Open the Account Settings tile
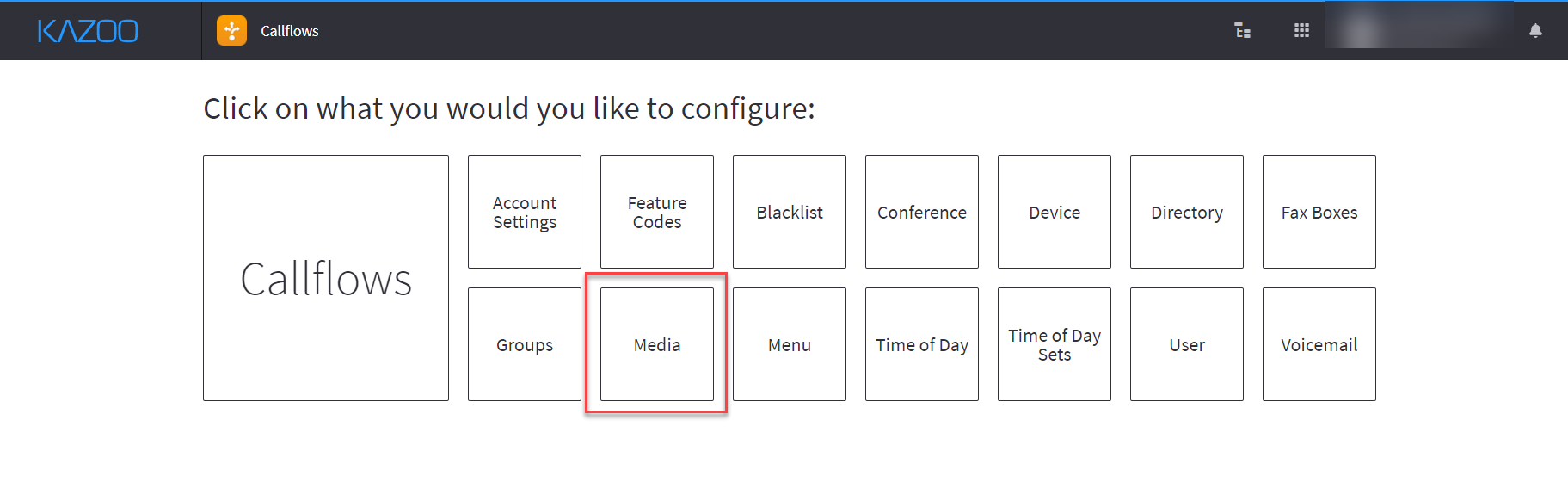The width and height of the screenshot is (1568, 482). point(525,212)
